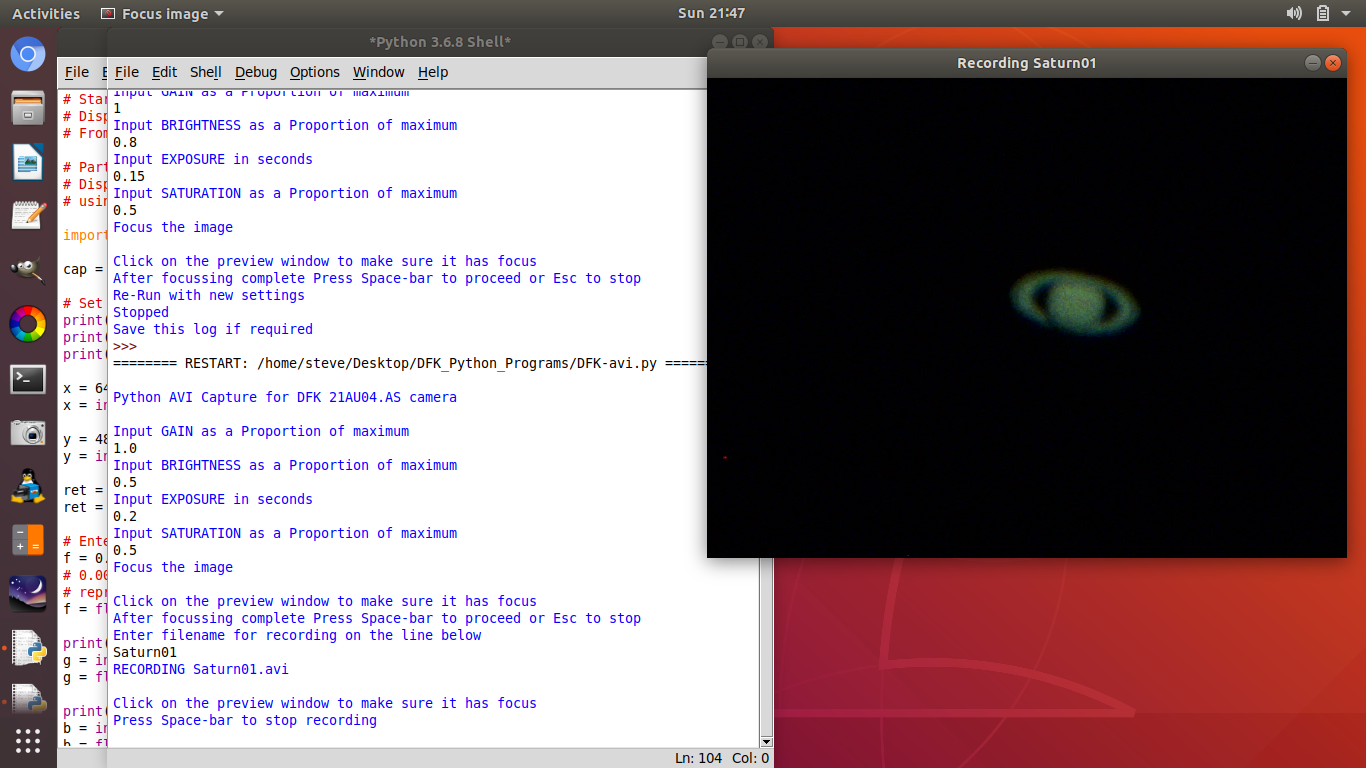
Task: Click the entered filename 'Saturn01' line
Action: (x=145, y=652)
